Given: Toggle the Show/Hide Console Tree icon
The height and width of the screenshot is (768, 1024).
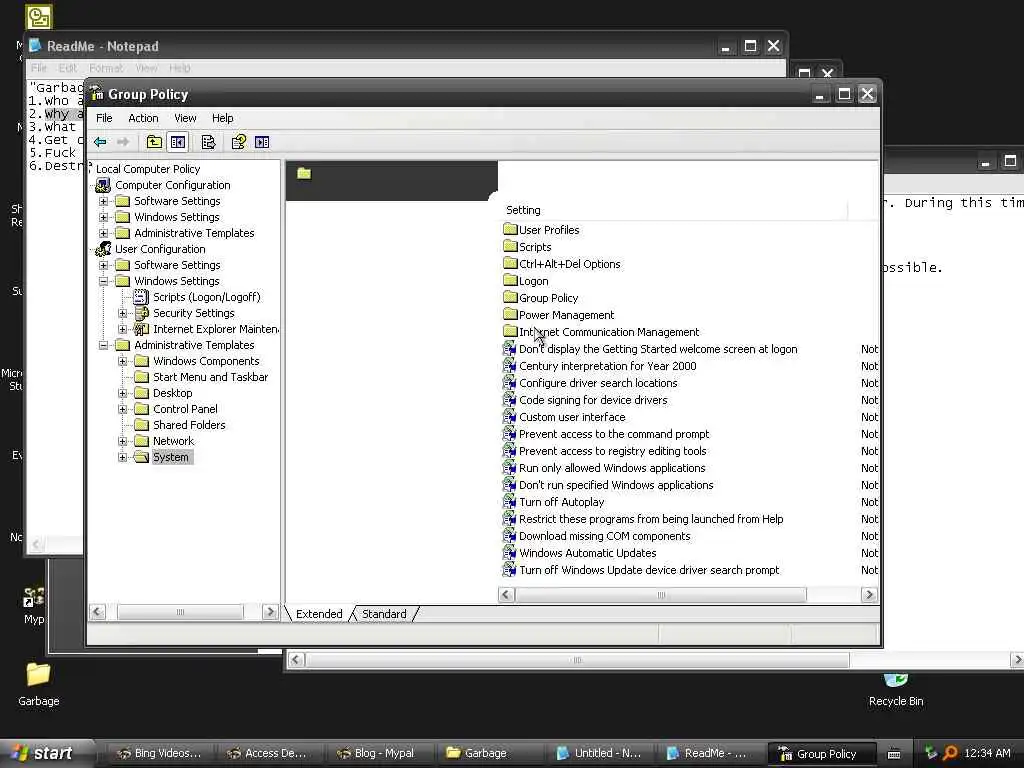Looking at the screenshot, I should point(178,142).
